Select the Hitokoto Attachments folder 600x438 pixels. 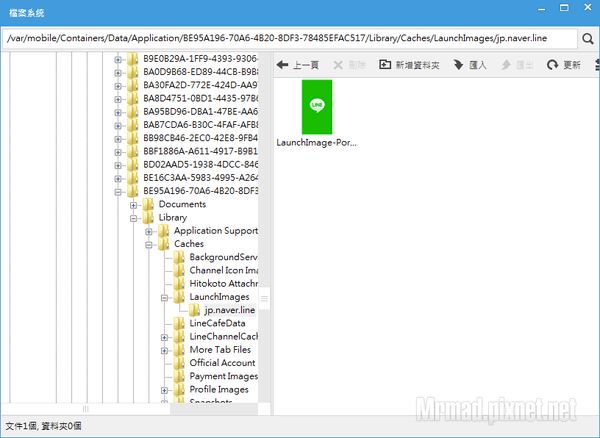click(223, 284)
